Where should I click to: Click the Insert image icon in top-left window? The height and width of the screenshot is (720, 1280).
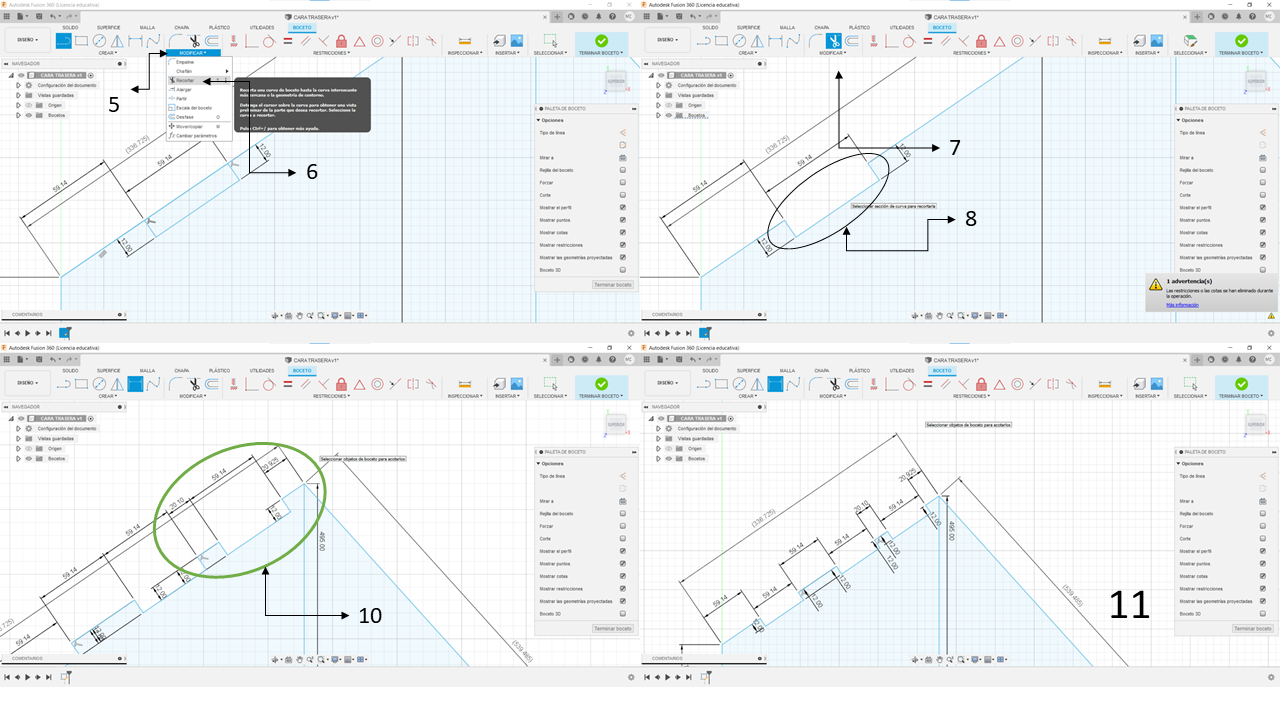(516, 41)
